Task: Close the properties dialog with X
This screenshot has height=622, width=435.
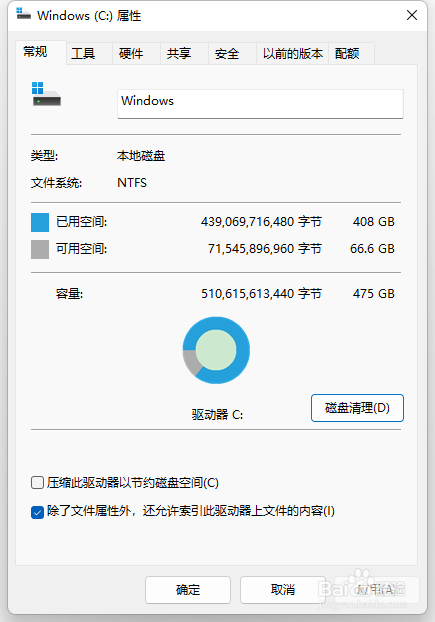Action: coord(412,15)
